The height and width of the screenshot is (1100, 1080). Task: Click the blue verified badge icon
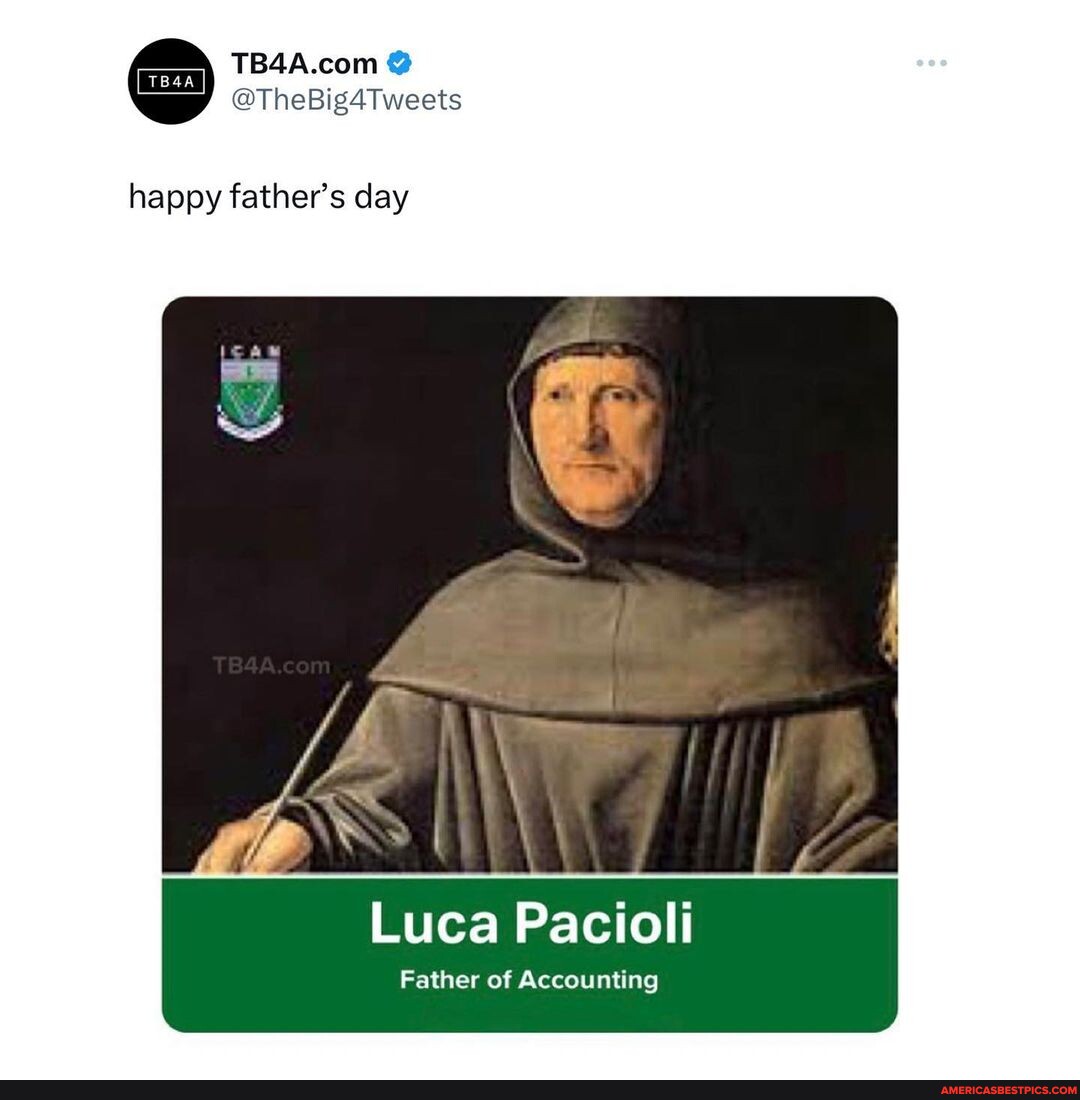tap(399, 61)
